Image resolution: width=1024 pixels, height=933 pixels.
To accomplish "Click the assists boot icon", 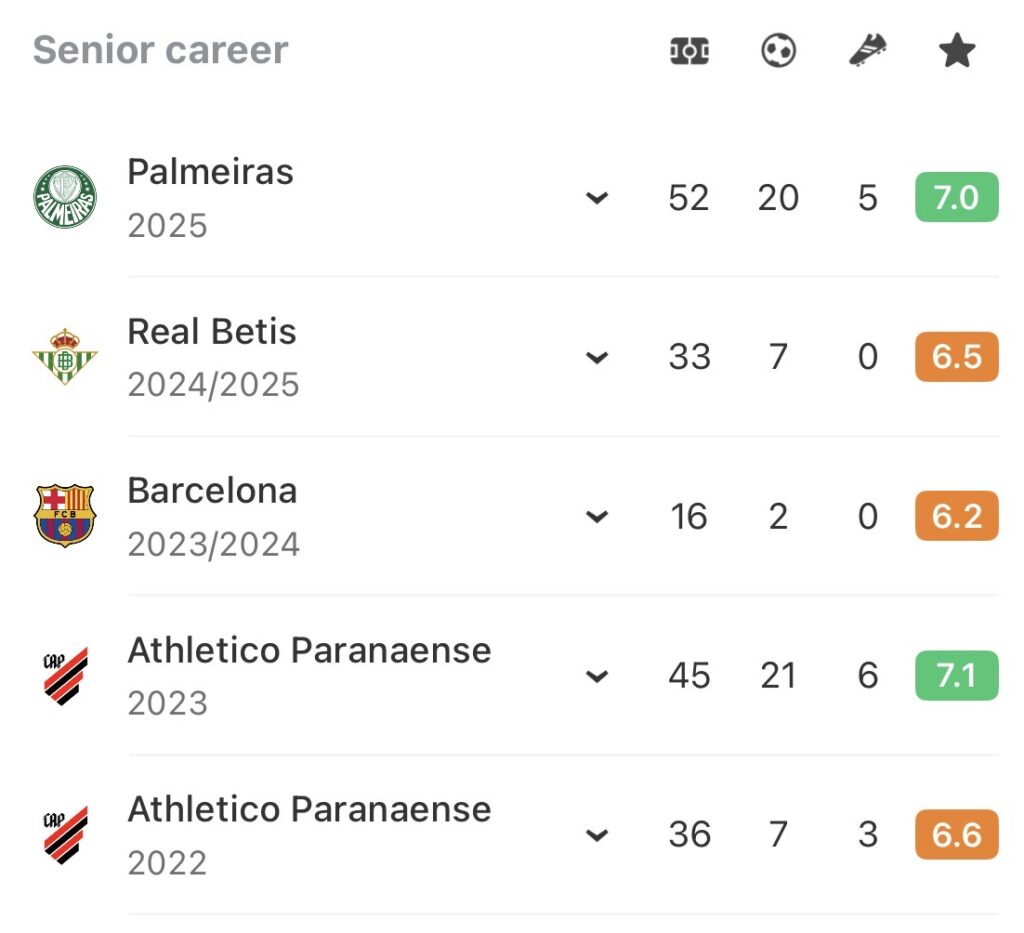I will 867,51.
